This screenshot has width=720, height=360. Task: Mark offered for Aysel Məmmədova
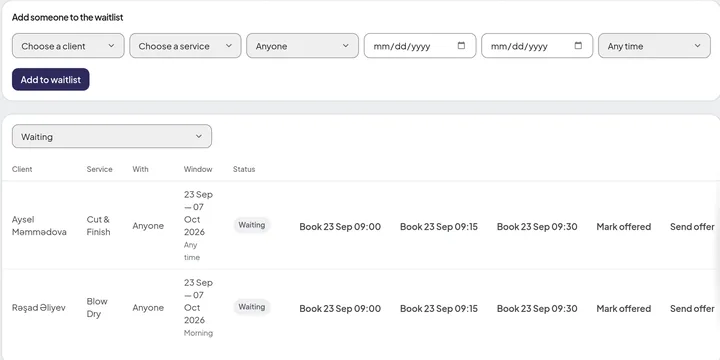(624, 226)
